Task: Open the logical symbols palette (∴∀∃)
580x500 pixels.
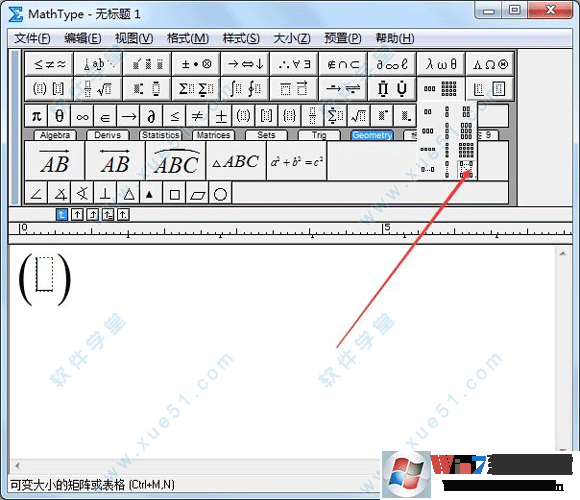Action: click(x=294, y=64)
